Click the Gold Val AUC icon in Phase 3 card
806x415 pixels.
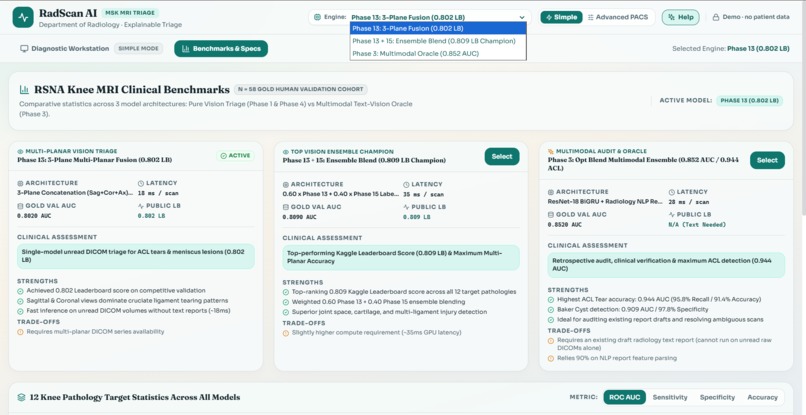point(551,214)
